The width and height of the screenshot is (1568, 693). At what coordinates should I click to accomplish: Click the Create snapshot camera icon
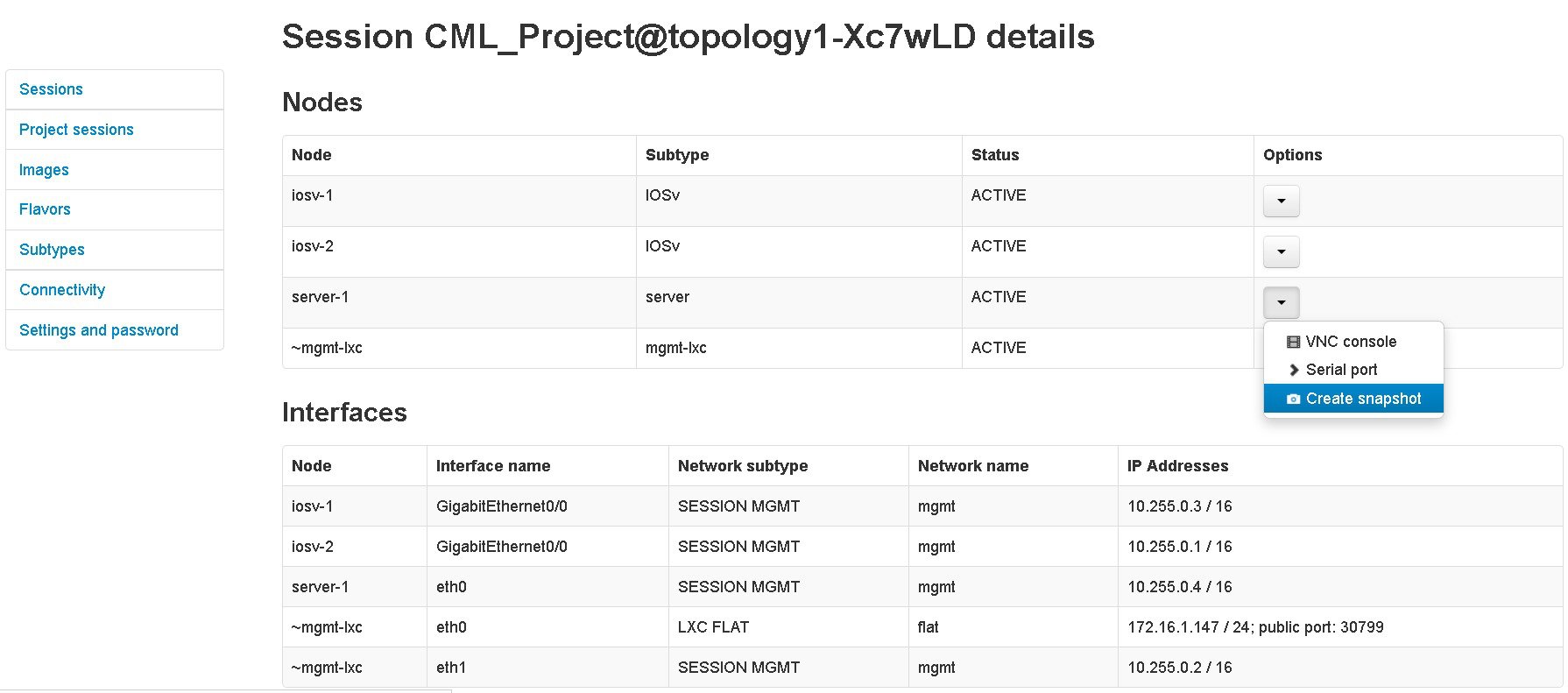coord(1293,399)
